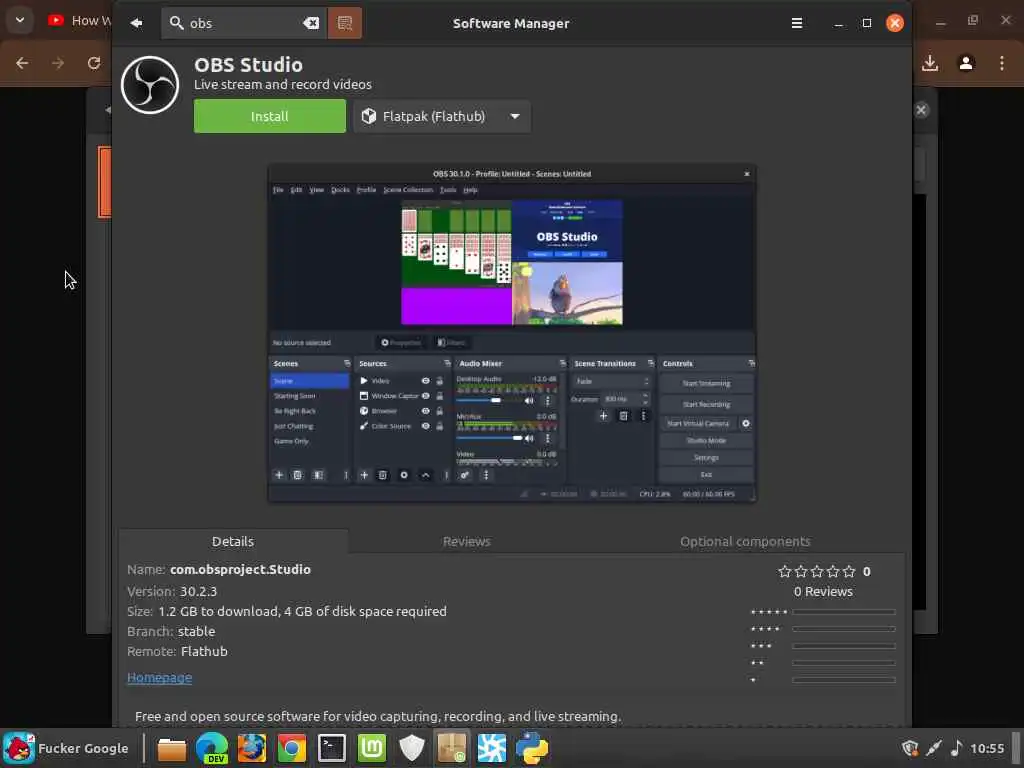Open the Software Manager hamburger menu

[x=797, y=24]
